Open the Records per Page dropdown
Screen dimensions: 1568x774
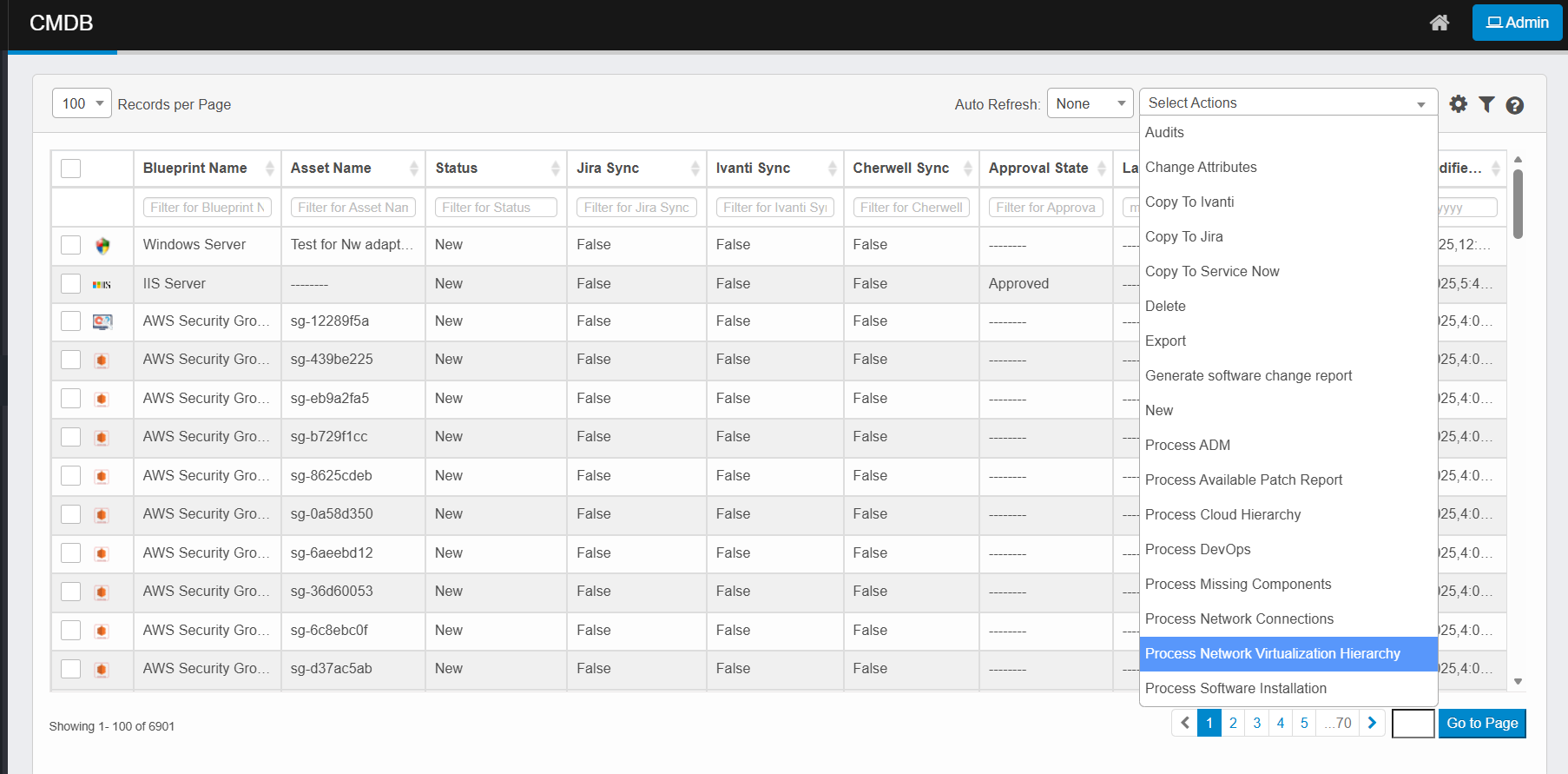click(82, 103)
